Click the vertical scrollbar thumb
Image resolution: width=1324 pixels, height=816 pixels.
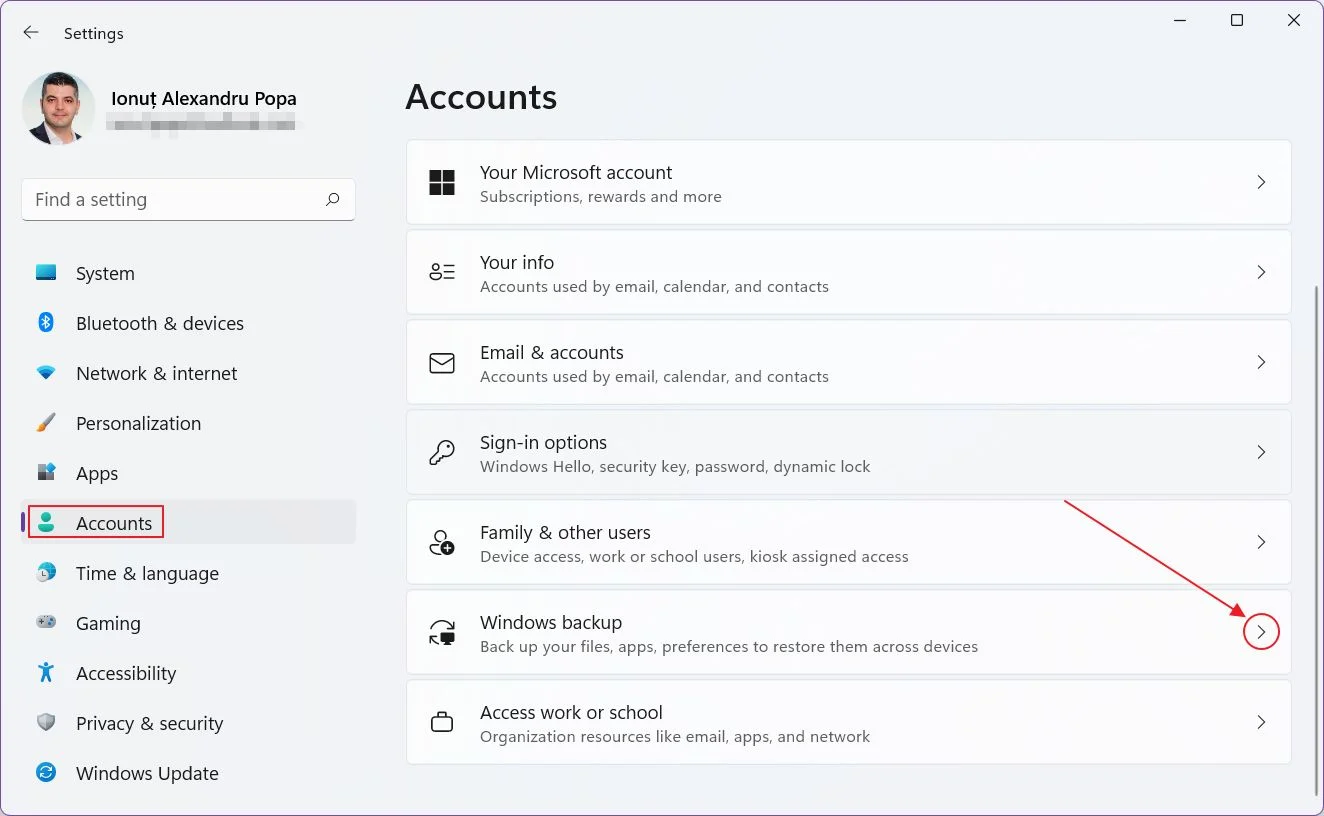[x=1315, y=540]
